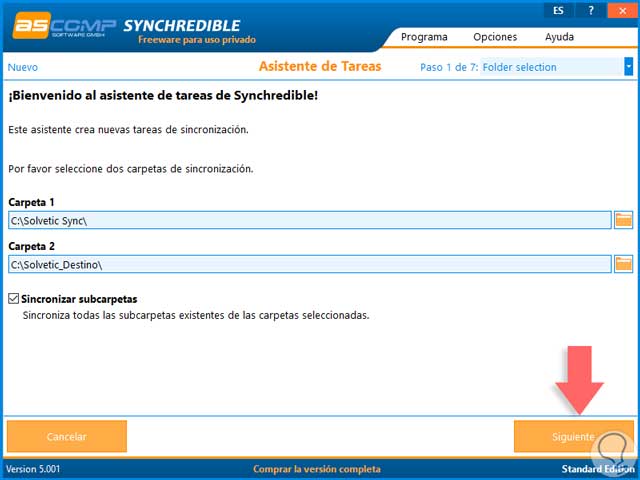Click the Standard Edition status text
The width and height of the screenshot is (640, 480).
[598, 469]
